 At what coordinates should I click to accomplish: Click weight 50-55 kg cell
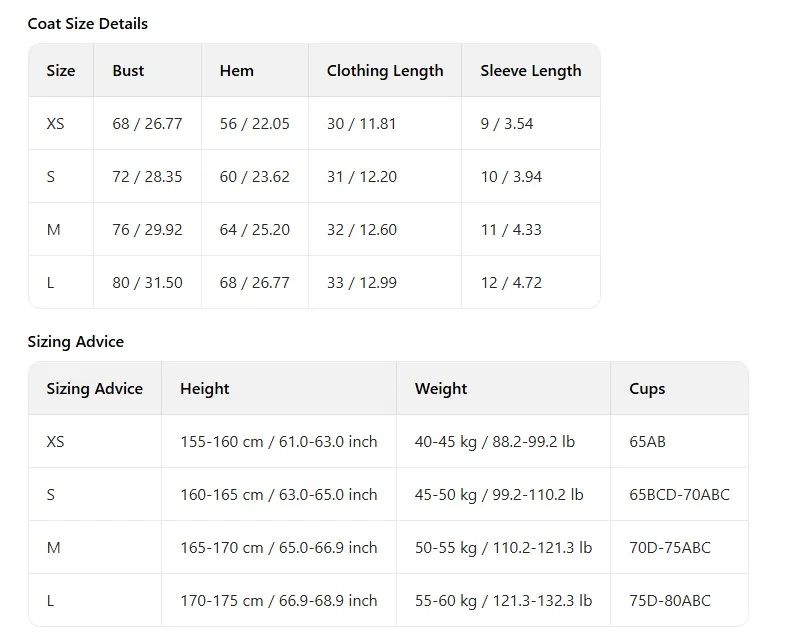[503, 547]
